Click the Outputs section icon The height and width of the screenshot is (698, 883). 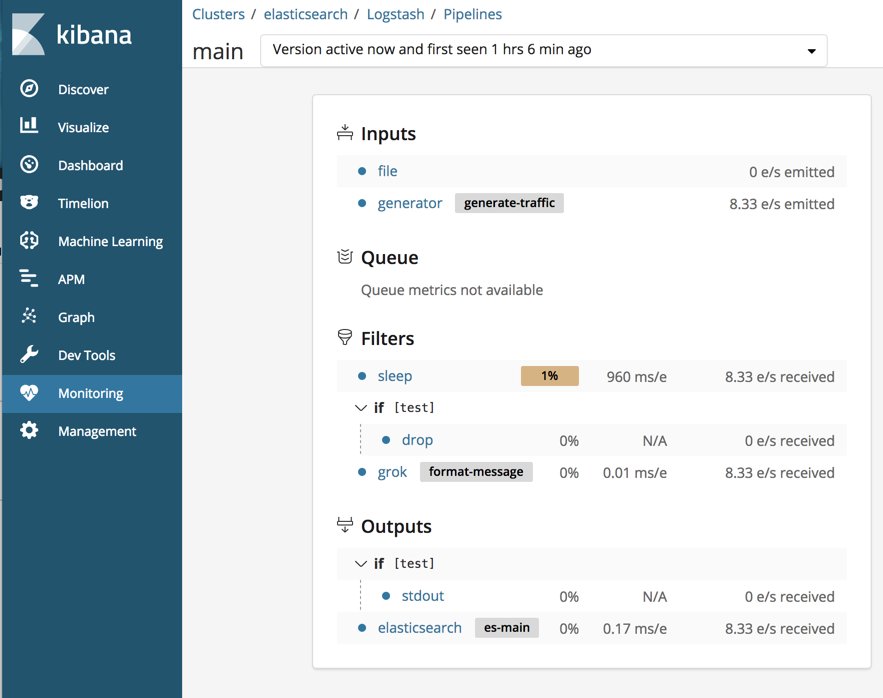[345, 524]
